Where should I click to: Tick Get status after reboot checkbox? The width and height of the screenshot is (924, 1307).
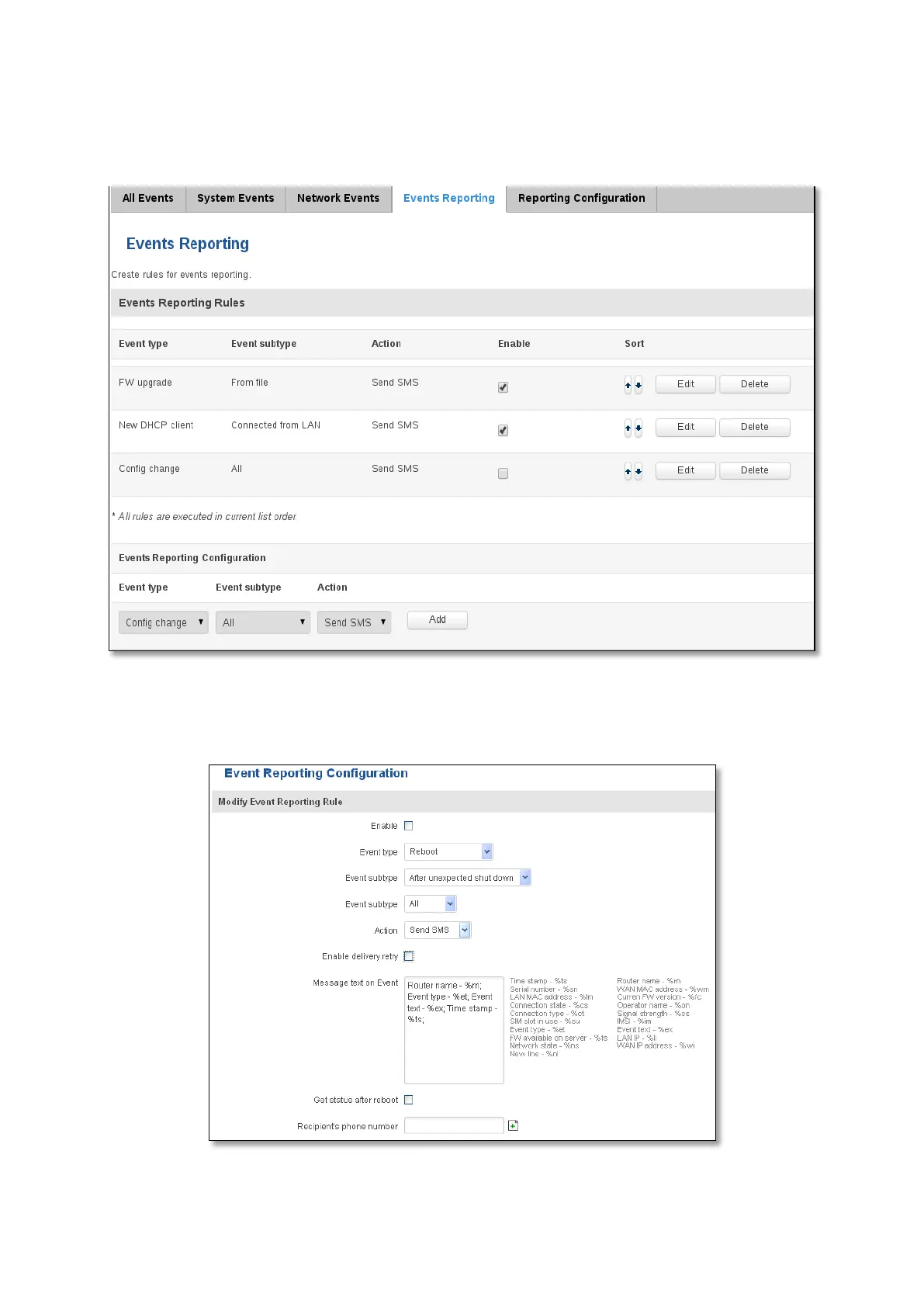(x=409, y=1100)
